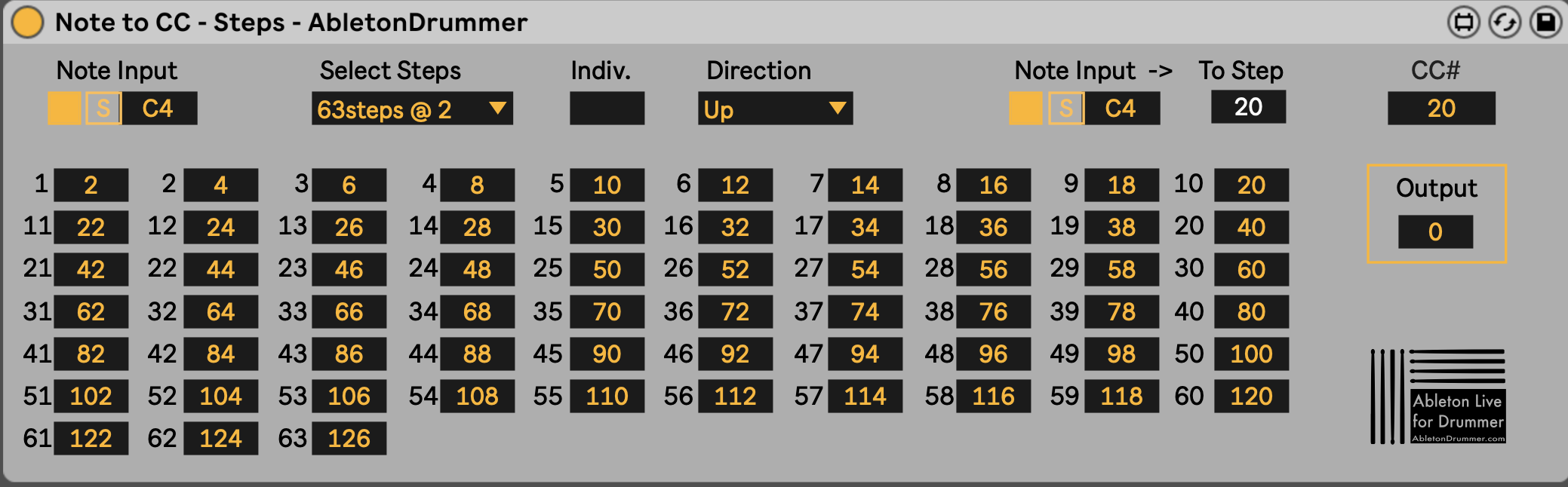Screen dimensions: 1568x487
Task: Select the step 1 value box
Action: (91, 185)
